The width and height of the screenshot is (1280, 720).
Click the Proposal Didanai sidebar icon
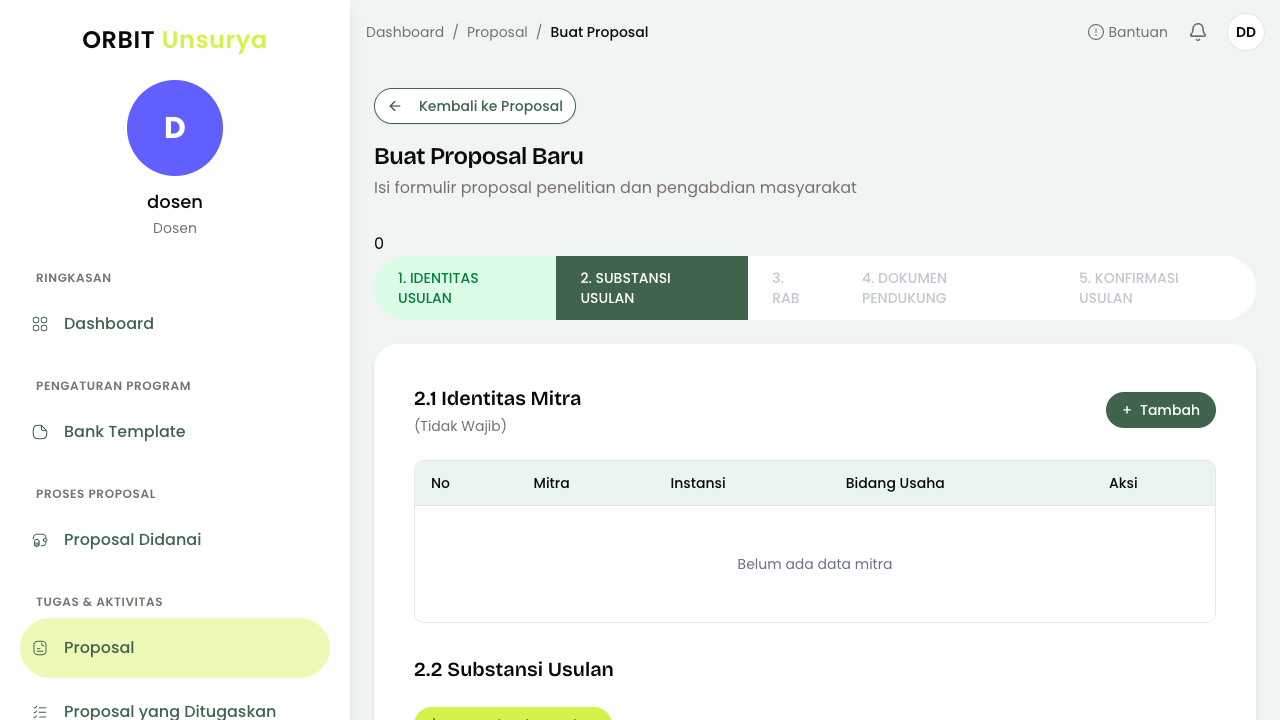pyautogui.click(x=40, y=540)
